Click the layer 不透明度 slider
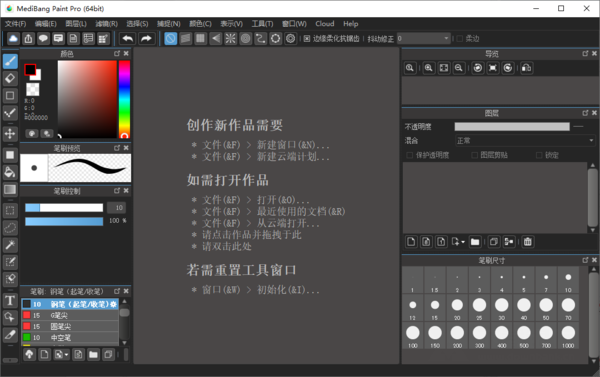This screenshot has height=377, width=600. click(512, 127)
